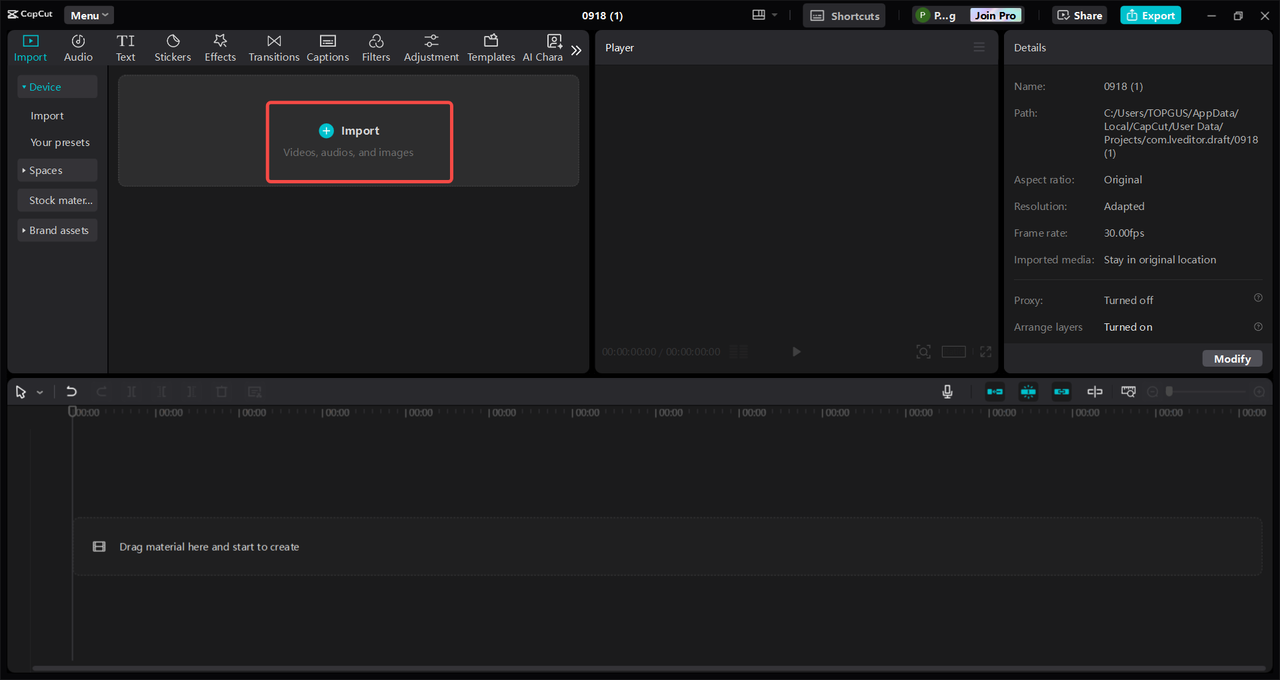
Task: Toggle main track magnet
Action: coord(995,392)
